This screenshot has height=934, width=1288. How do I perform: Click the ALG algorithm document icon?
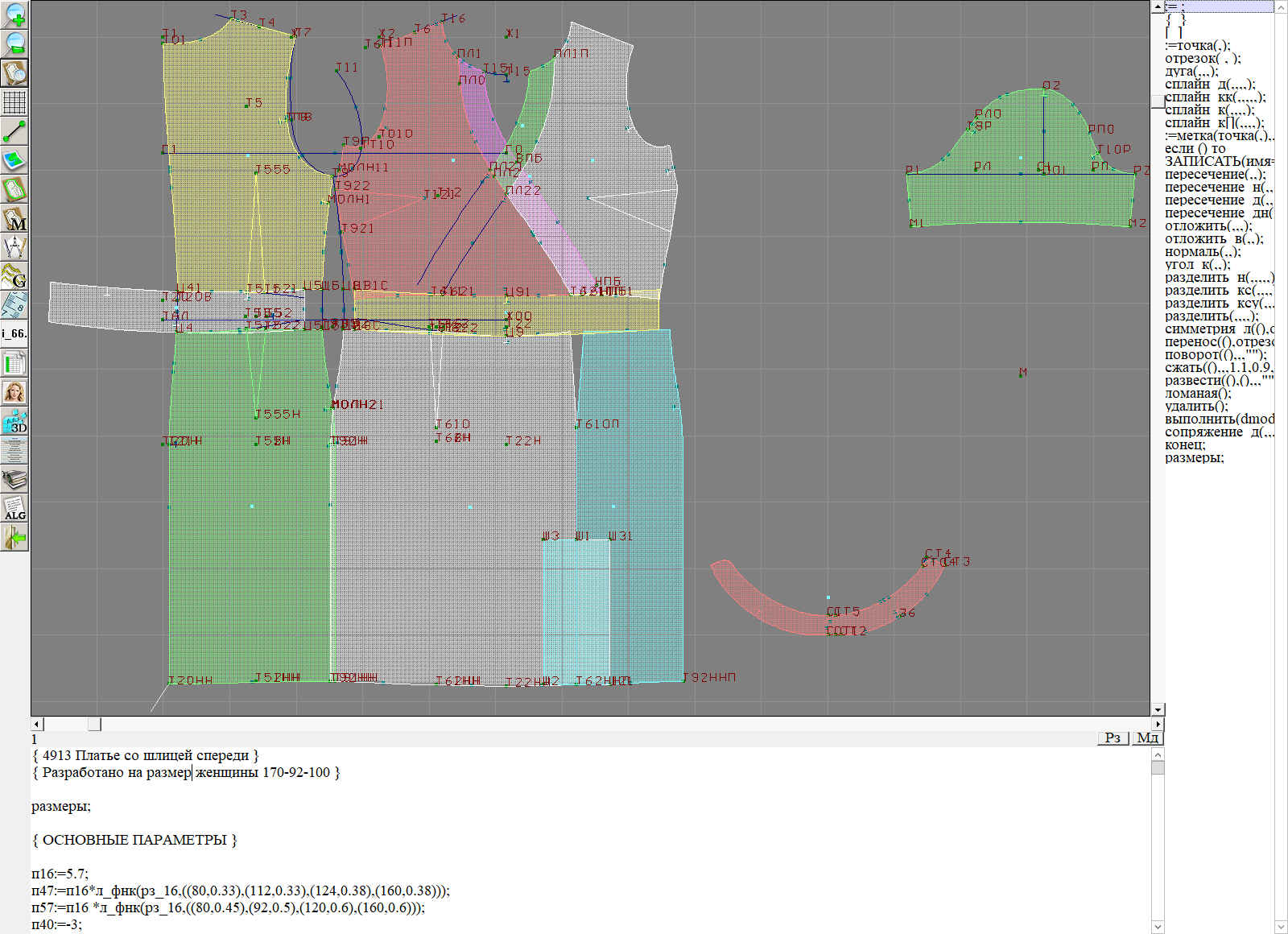pyautogui.click(x=14, y=509)
